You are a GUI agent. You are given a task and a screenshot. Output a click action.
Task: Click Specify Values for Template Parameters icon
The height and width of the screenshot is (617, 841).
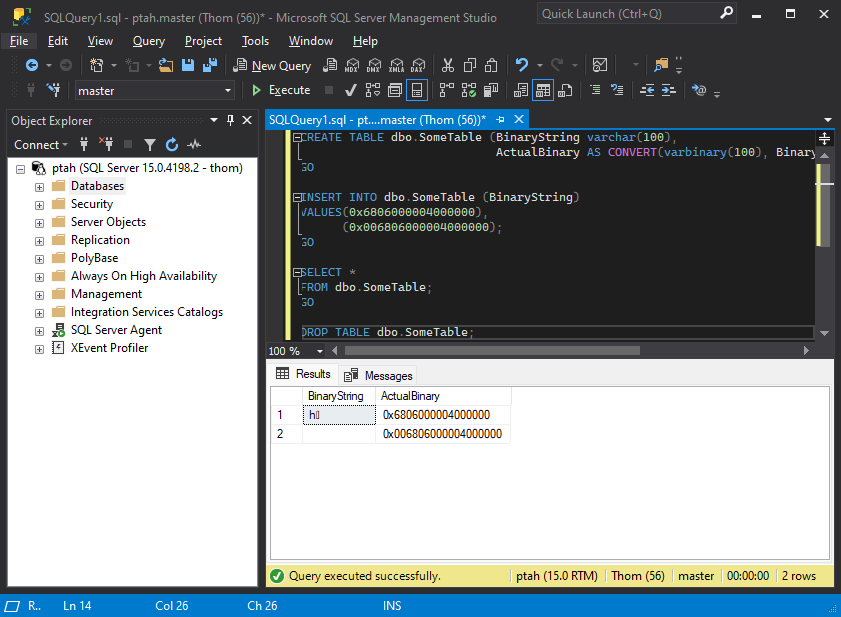(698, 90)
